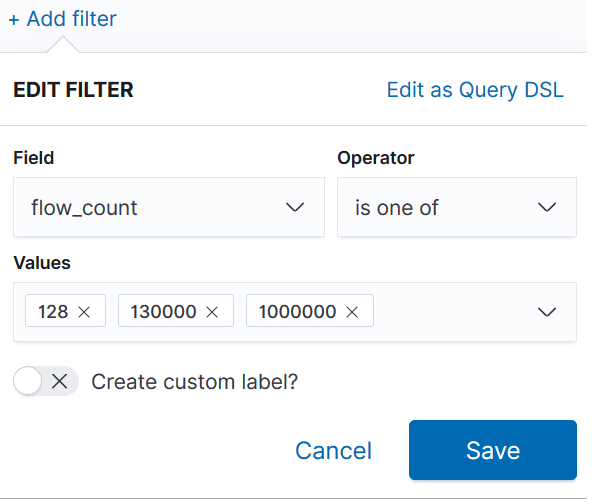This screenshot has width=592, height=499.
Task: Click the 1000000 value text
Action: coord(297,312)
